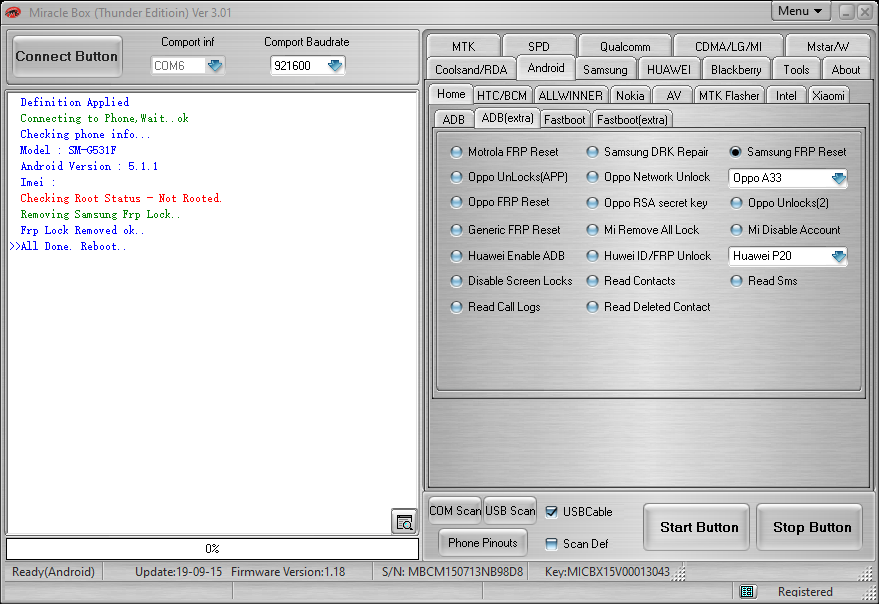
Task: Click the 0% progress bar
Action: [x=212, y=548]
